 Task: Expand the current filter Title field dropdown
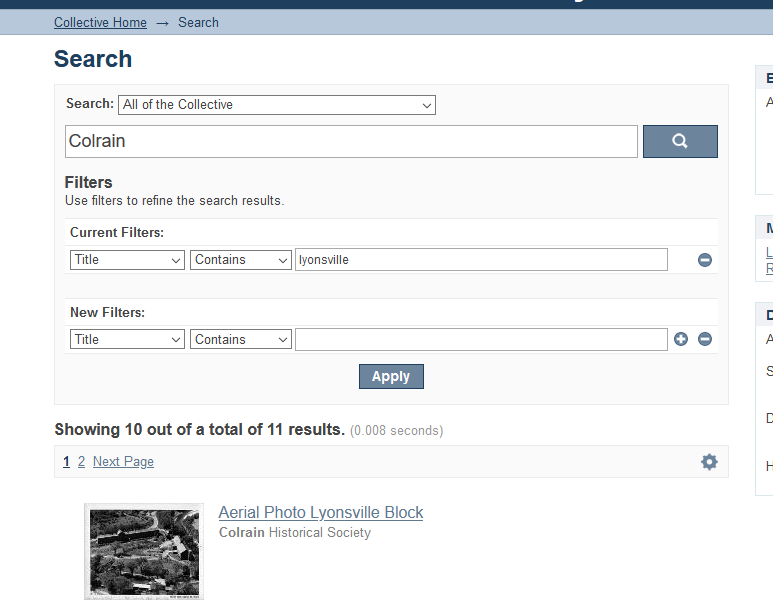(127, 260)
